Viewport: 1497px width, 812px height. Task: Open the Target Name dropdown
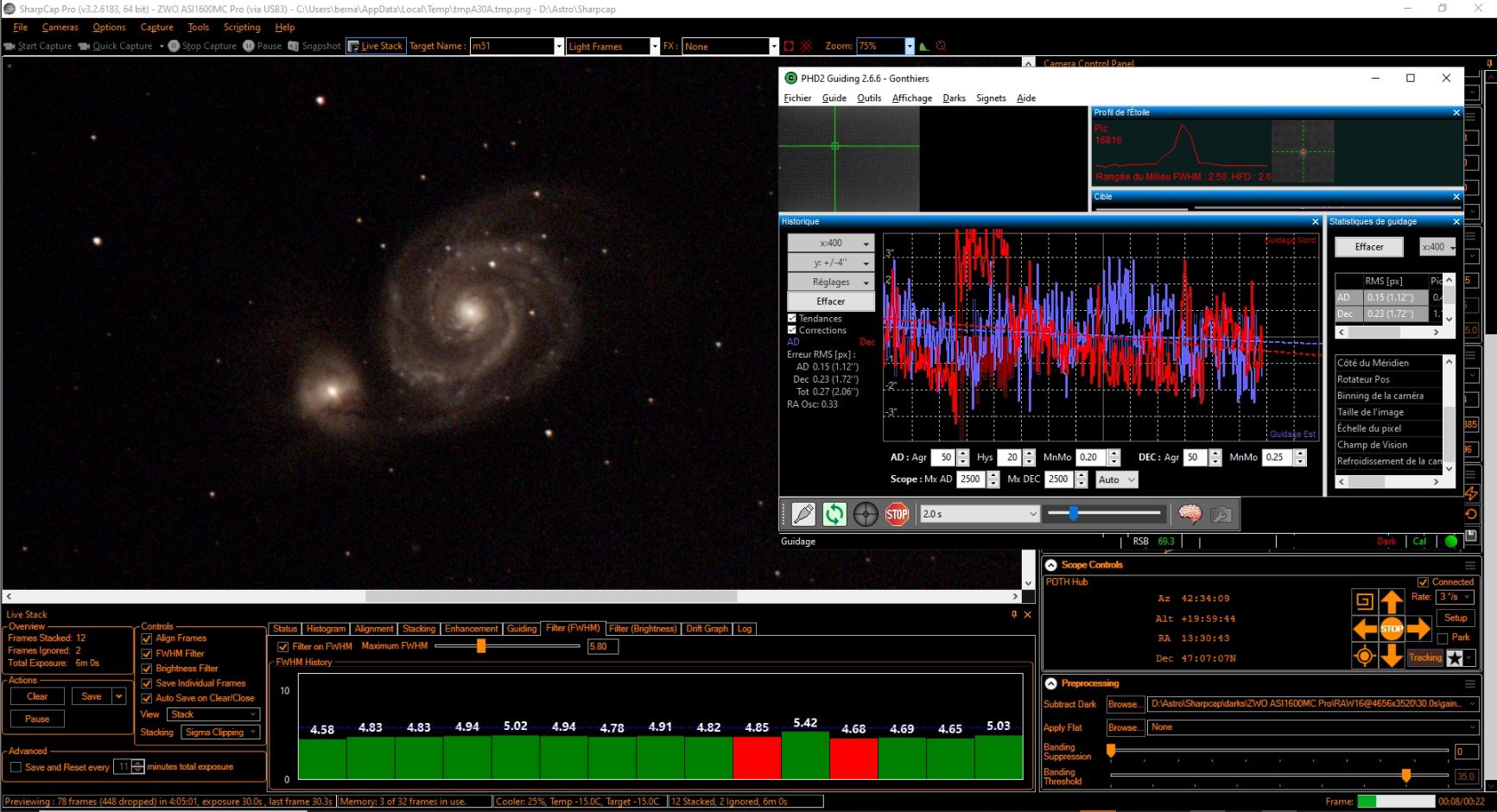coord(559,47)
